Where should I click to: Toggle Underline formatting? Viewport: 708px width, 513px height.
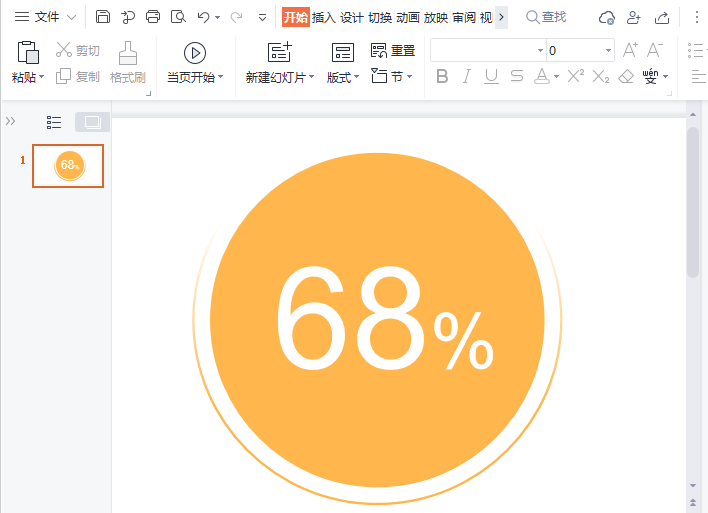(x=491, y=76)
